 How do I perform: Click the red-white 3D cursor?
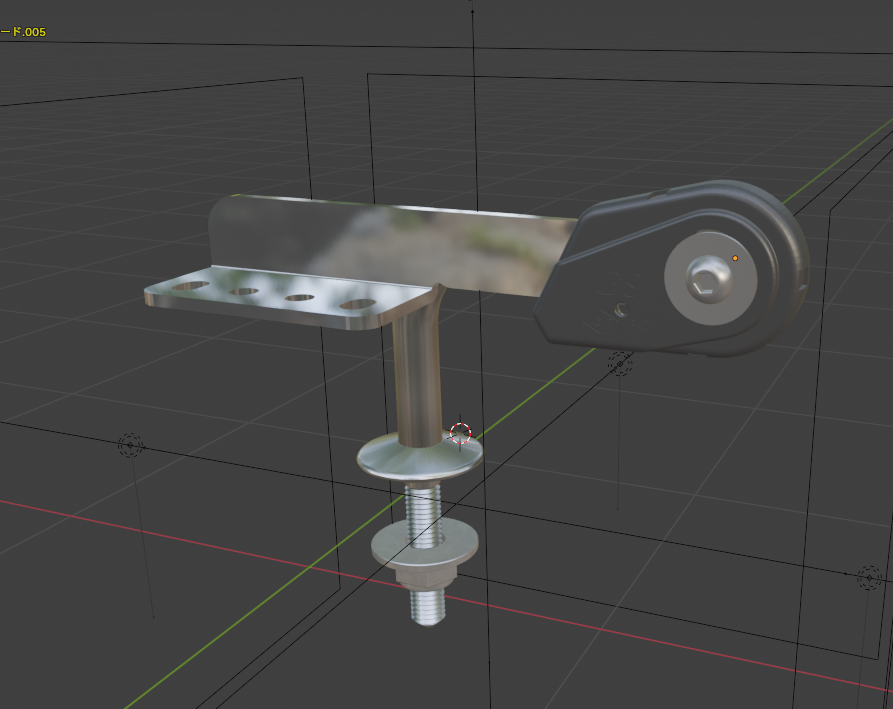[460, 433]
